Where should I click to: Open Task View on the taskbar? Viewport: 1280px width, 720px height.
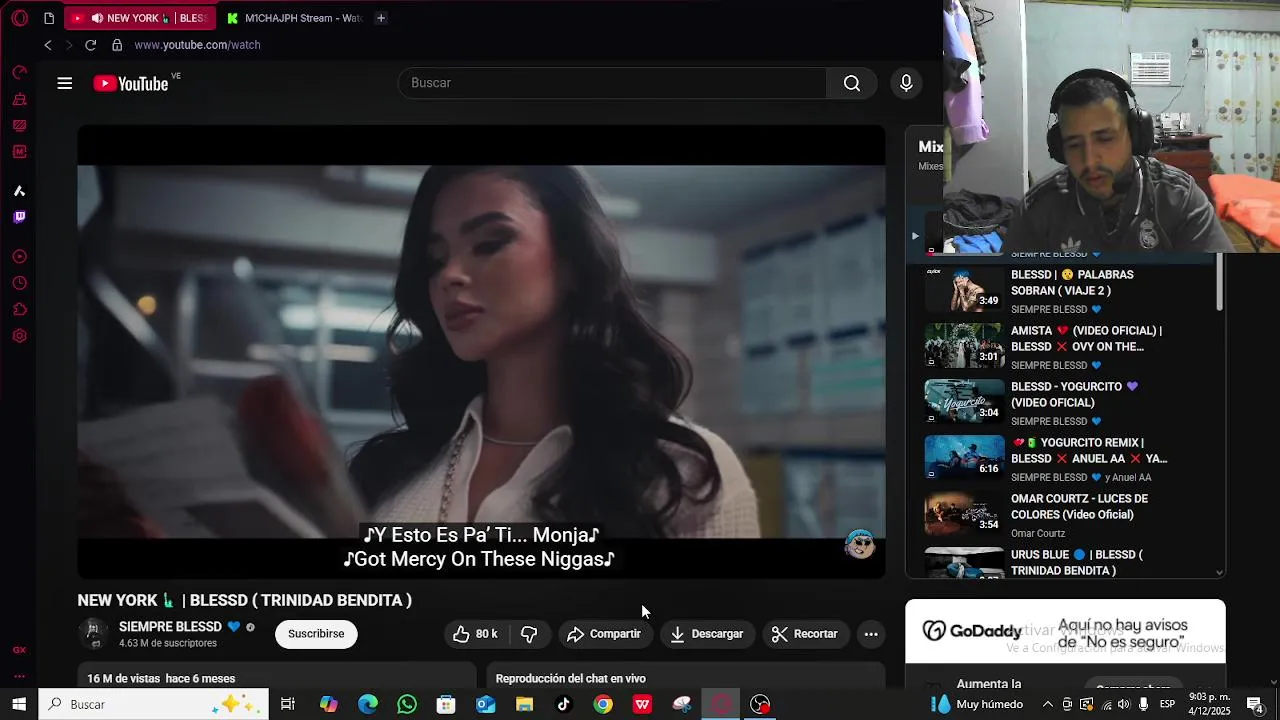tap(288, 704)
